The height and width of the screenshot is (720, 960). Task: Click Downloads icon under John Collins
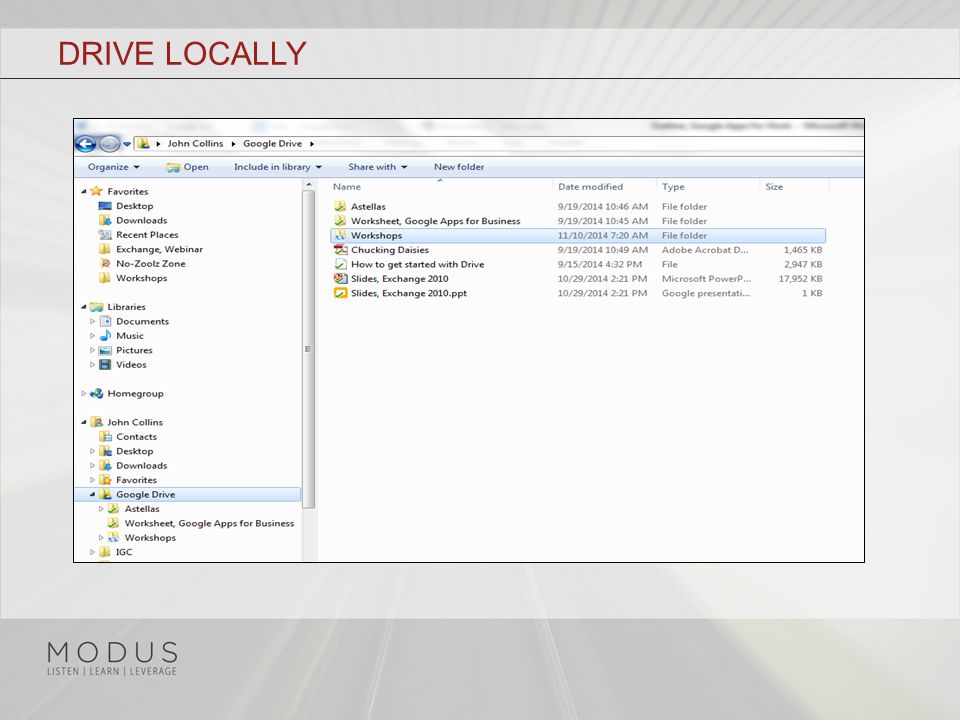[105, 465]
